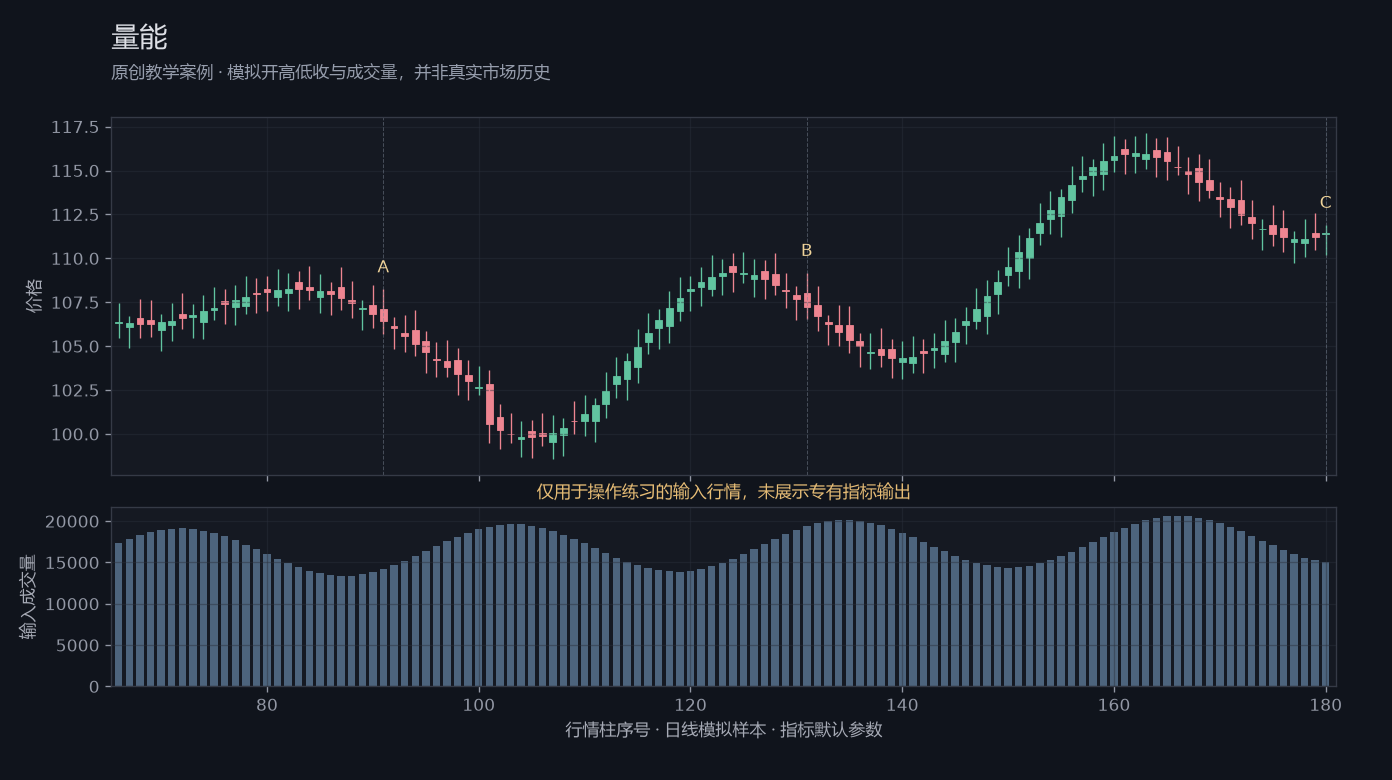
Task: Click the 102.5 price tick label
Action: 75,391
